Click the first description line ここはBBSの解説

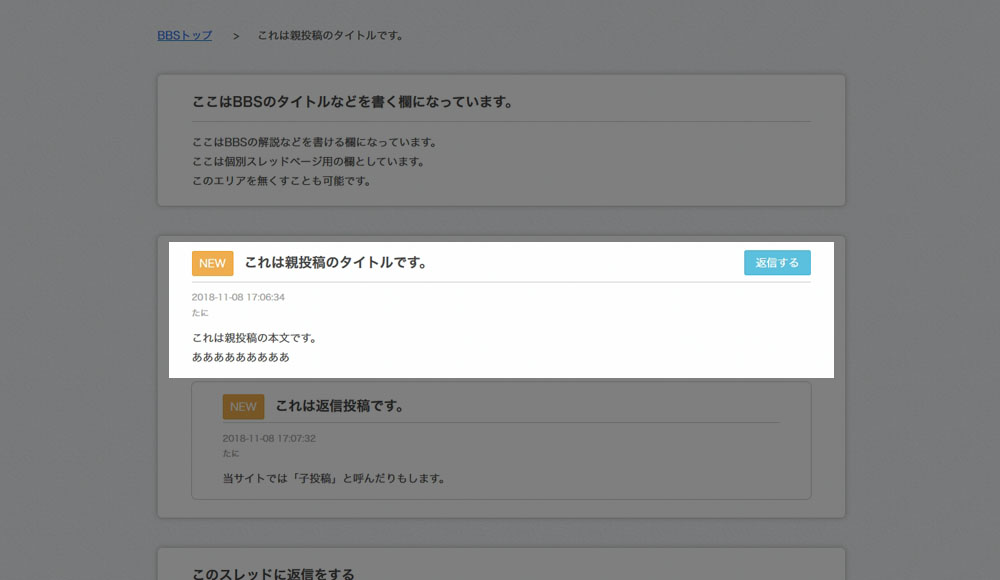[316, 142]
